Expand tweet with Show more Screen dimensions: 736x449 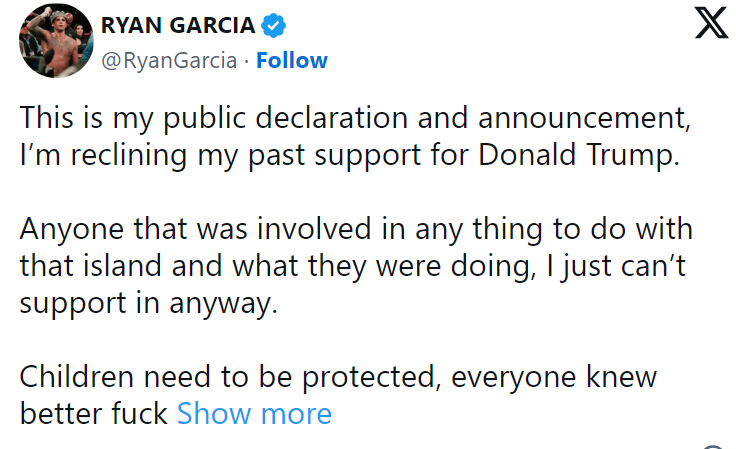point(254,413)
